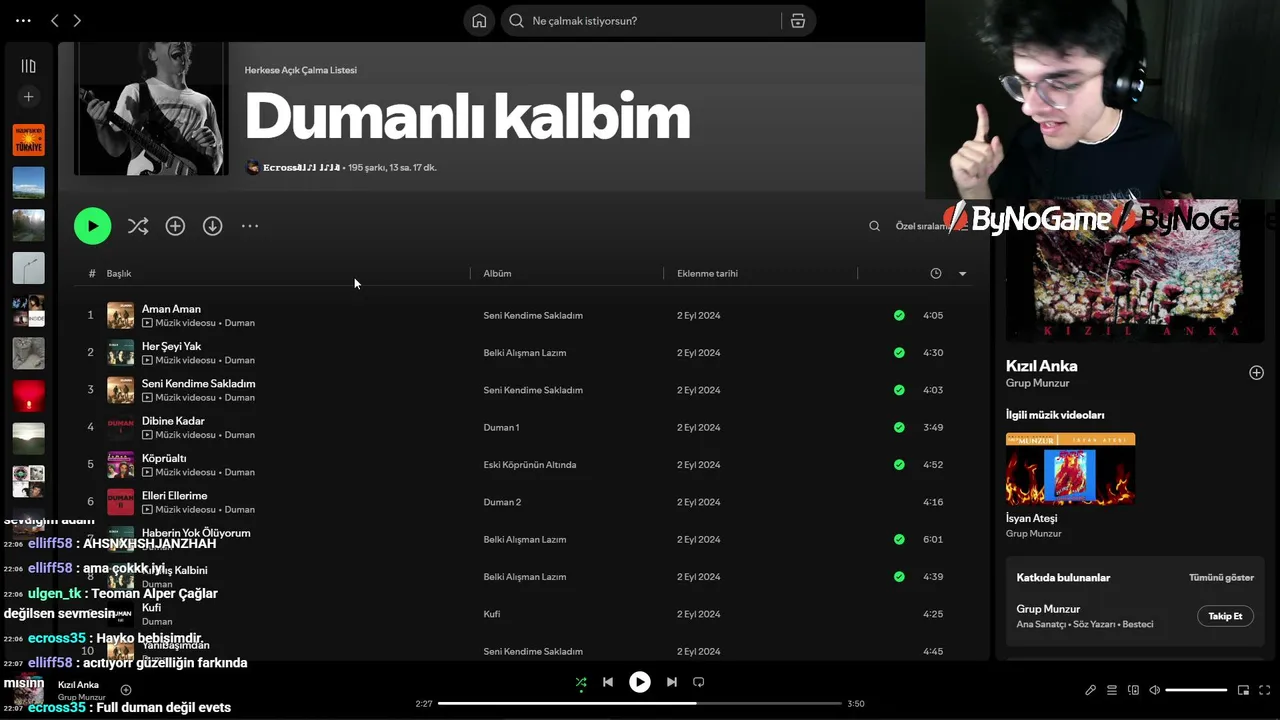Sort by the Albüm column header
The width and height of the screenshot is (1280, 720).
click(497, 273)
